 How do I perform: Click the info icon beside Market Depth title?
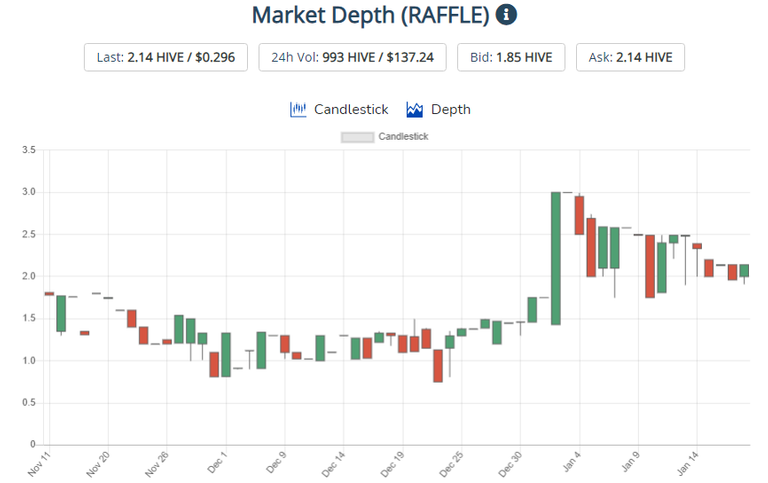pyautogui.click(x=506, y=15)
